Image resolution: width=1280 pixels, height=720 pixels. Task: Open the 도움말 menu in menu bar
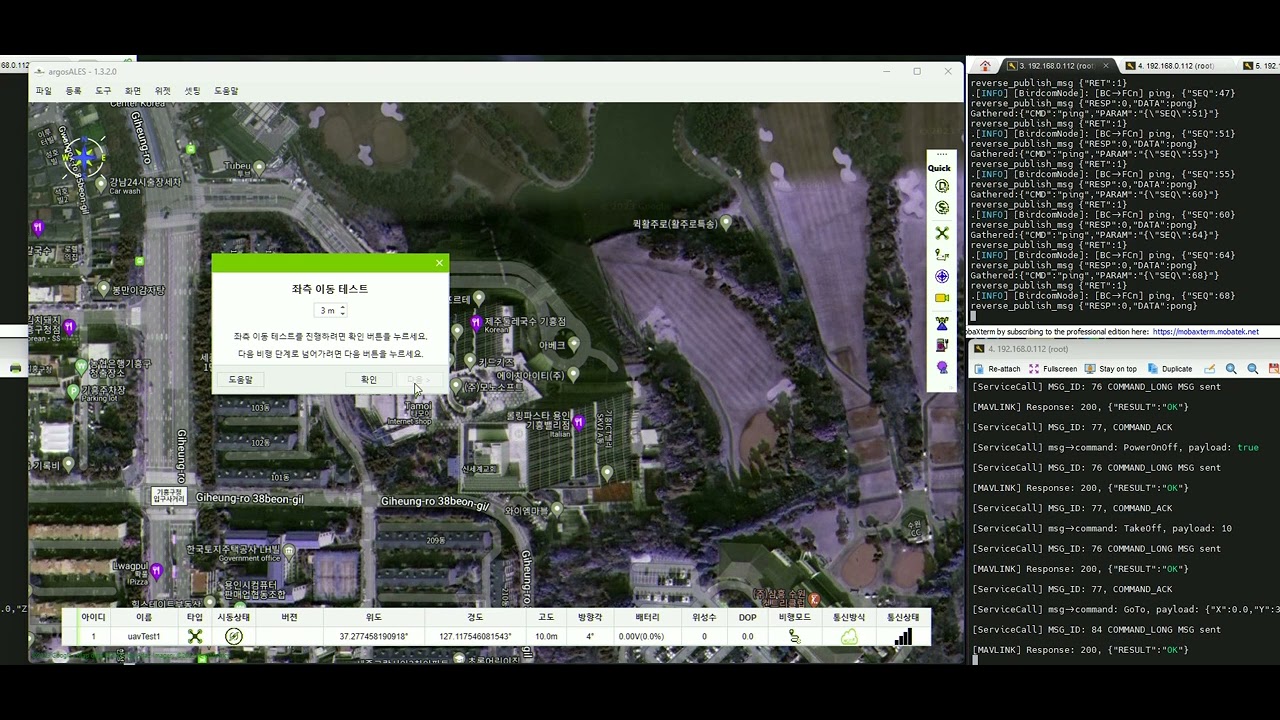[226, 91]
